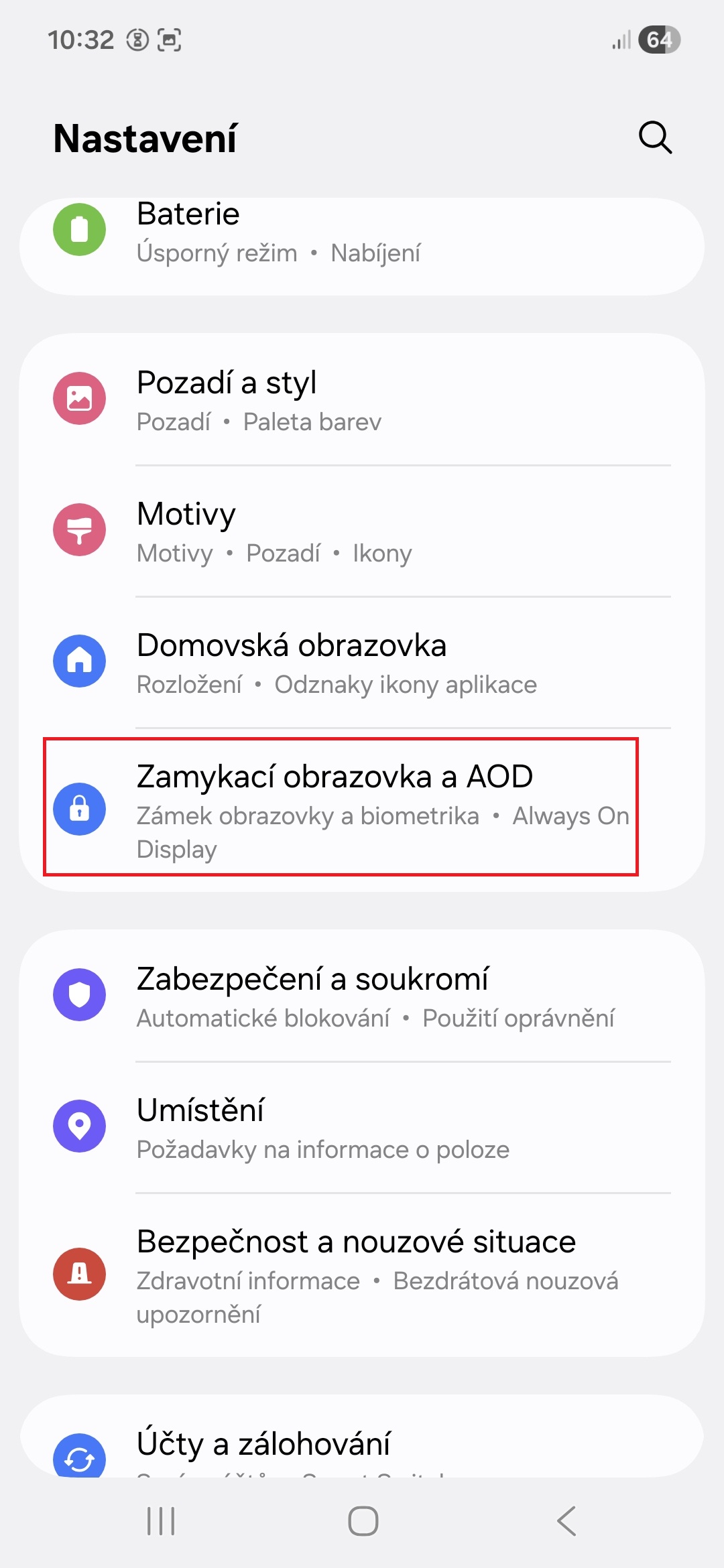The width and height of the screenshot is (724, 1568).
Task: Tap the green Baterie battery icon
Action: tap(80, 230)
